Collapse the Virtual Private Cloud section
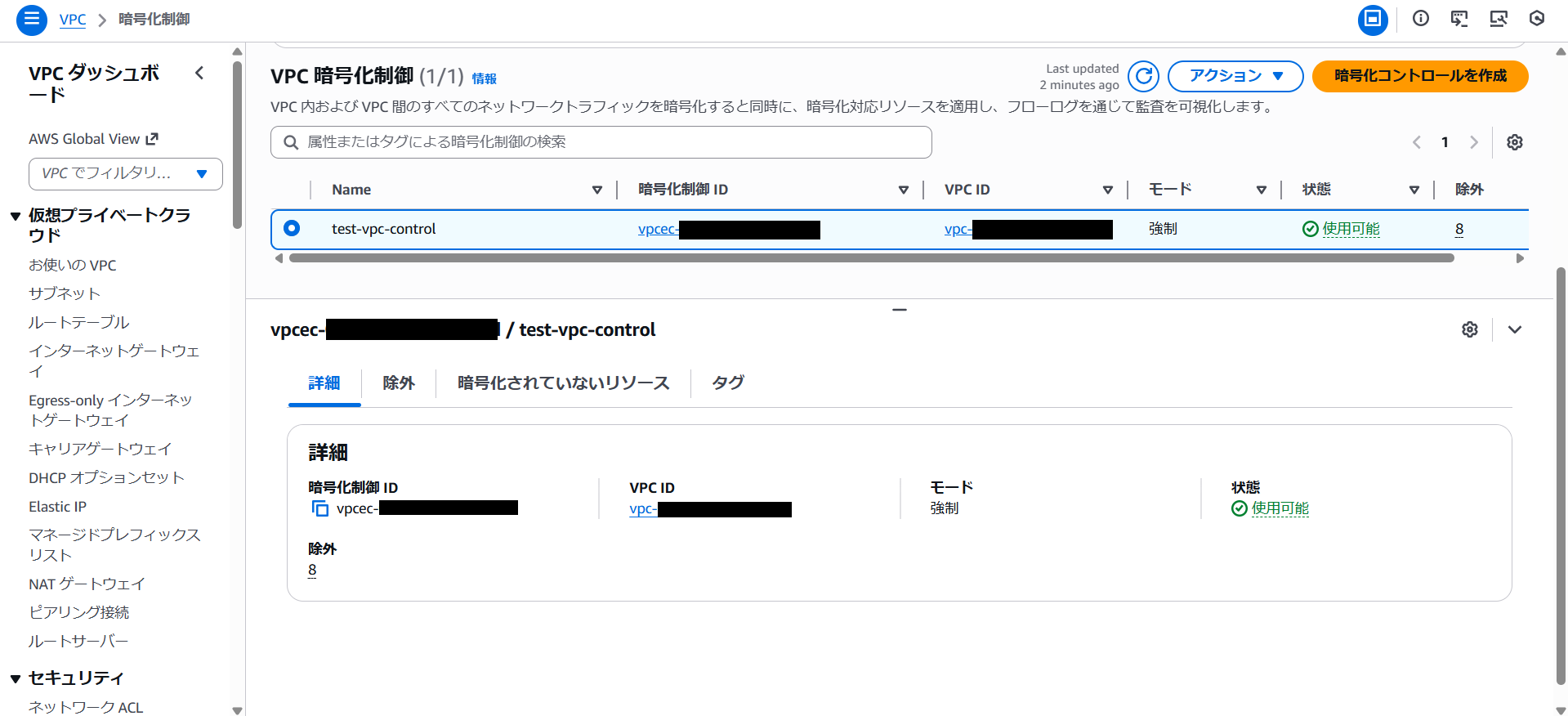The image size is (1568, 716). pyautogui.click(x=16, y=217)
